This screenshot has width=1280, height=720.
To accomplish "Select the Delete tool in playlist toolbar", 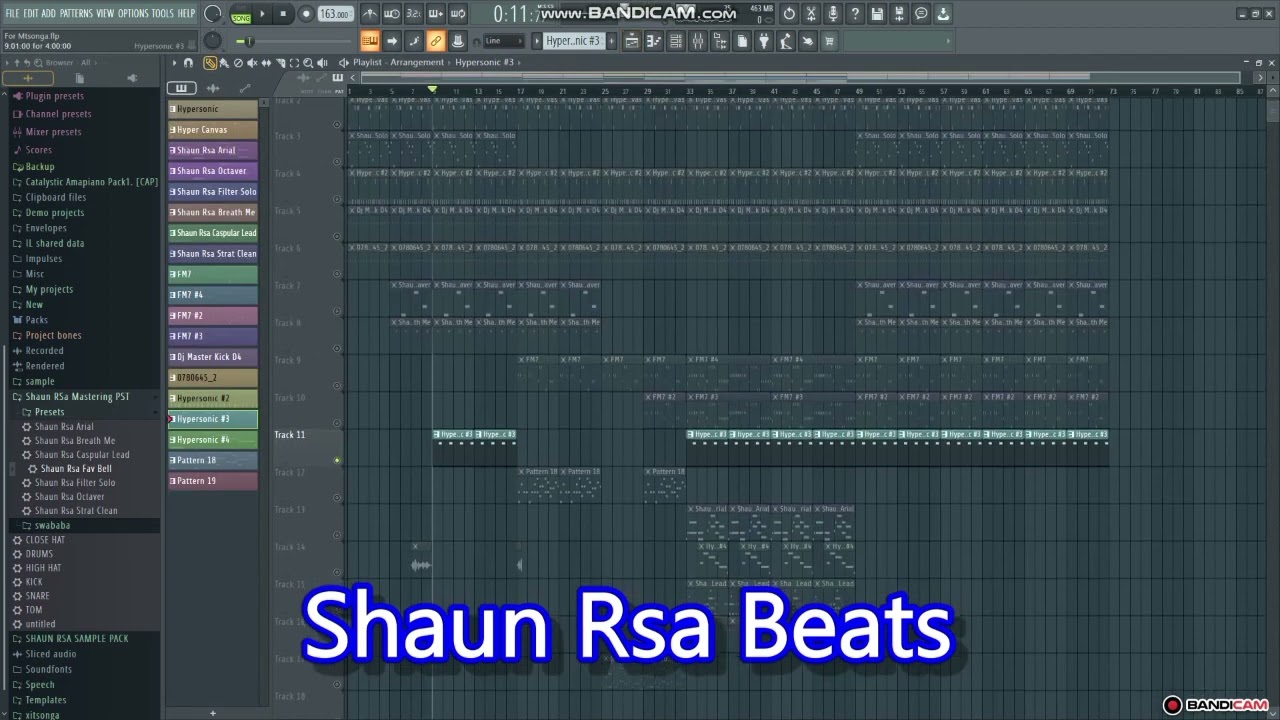I will click(238, 63).
